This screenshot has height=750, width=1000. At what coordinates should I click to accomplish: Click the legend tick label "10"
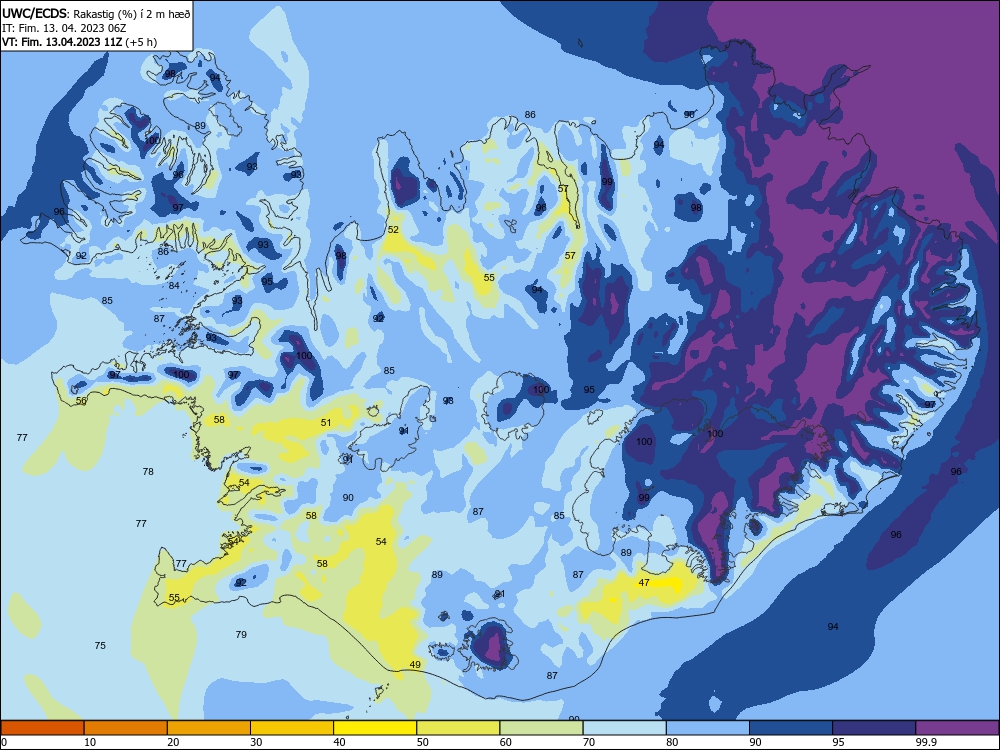[90, 742]
